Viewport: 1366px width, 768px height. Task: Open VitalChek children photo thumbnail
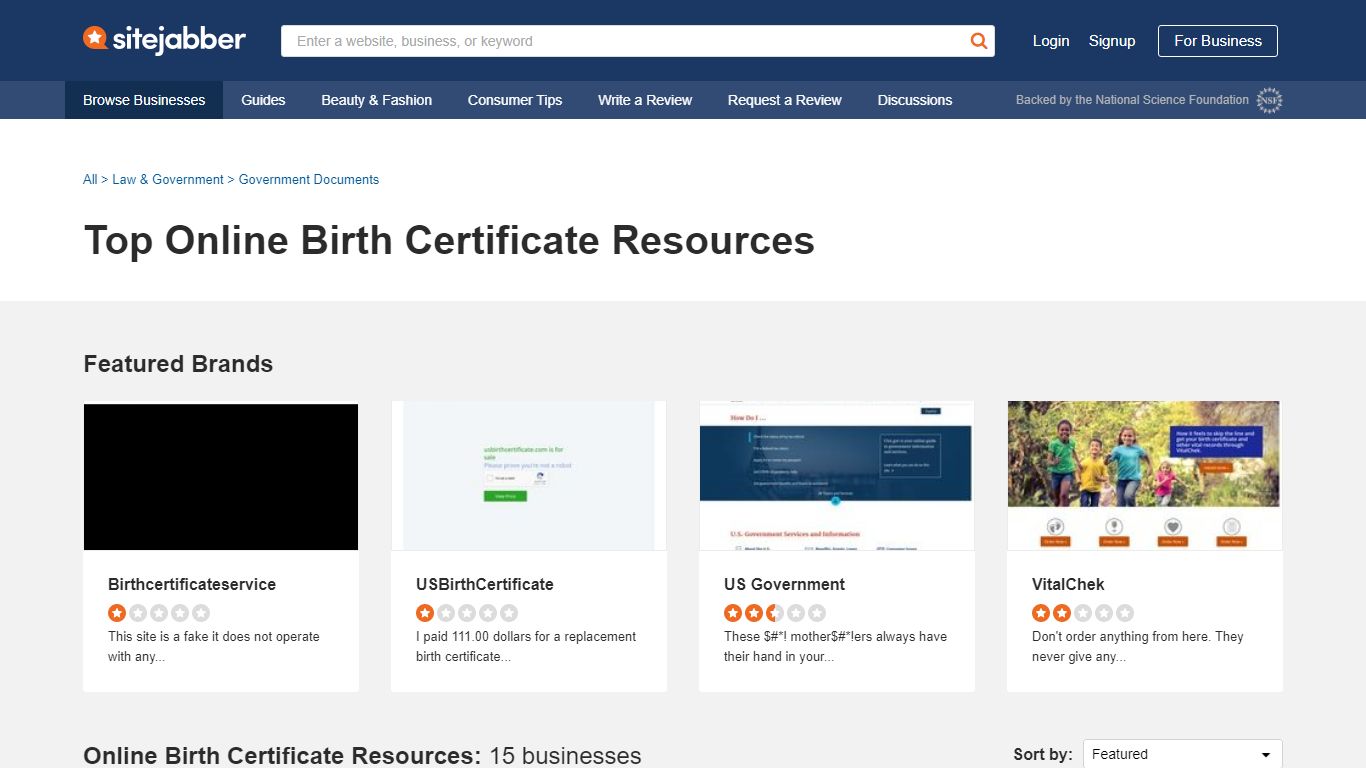1145,476
